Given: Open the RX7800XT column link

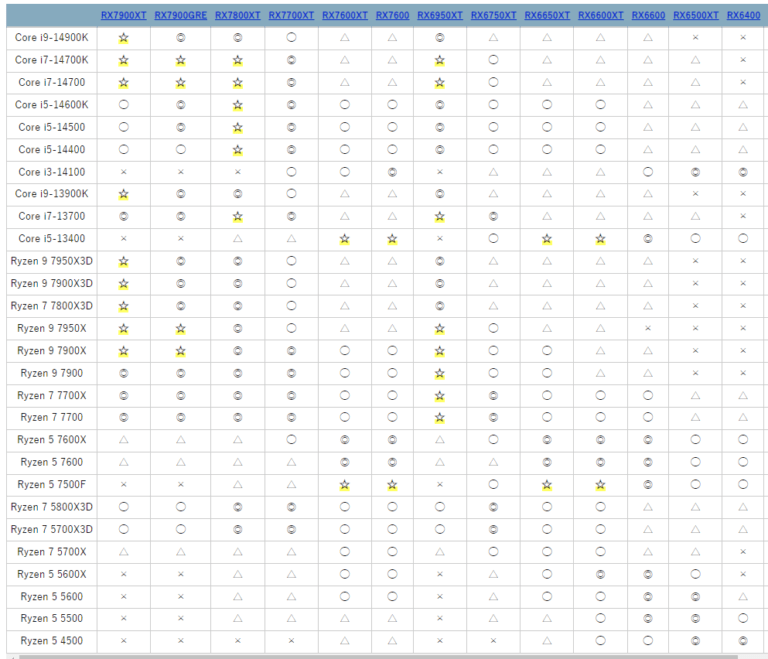Looking at the screenshot, I should pos(238,15).
